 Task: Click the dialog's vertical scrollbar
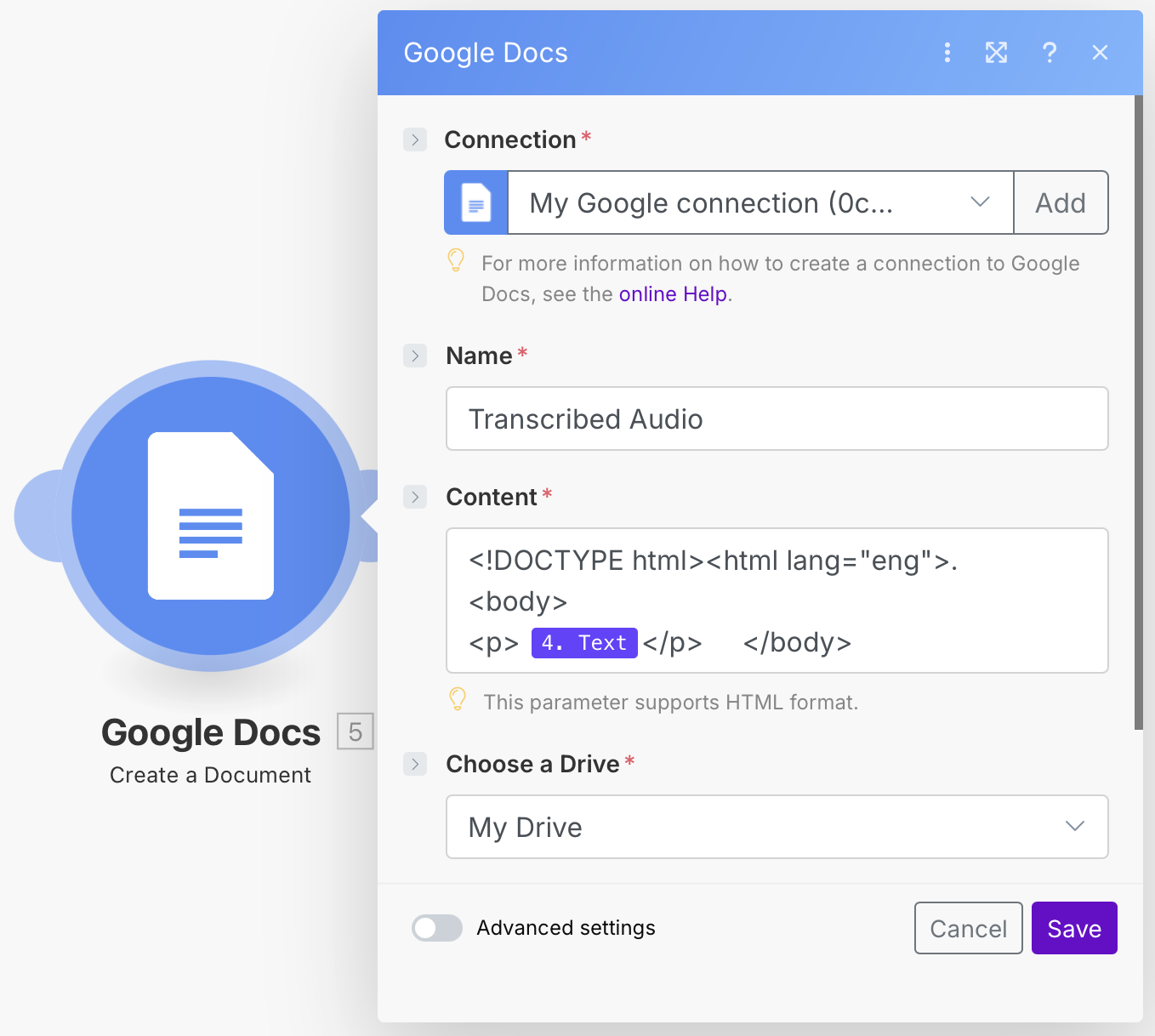[x=1139, y=413]
